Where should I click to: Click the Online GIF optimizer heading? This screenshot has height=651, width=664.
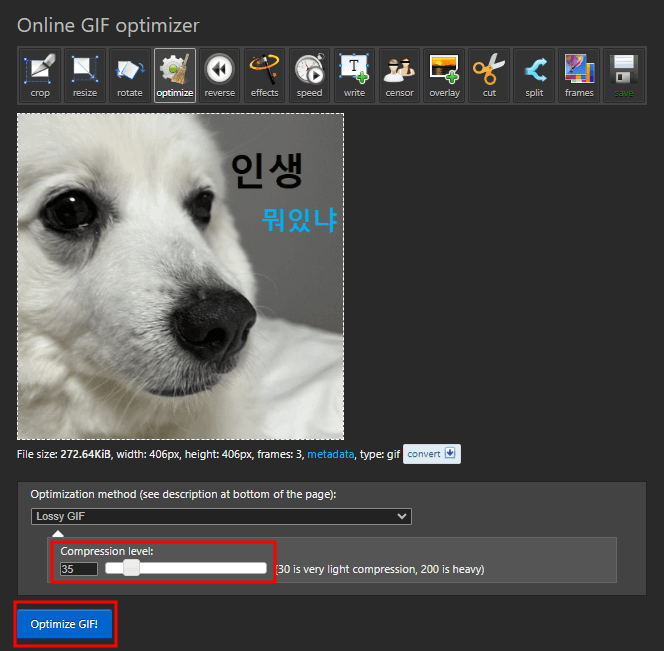coord(108,25)
